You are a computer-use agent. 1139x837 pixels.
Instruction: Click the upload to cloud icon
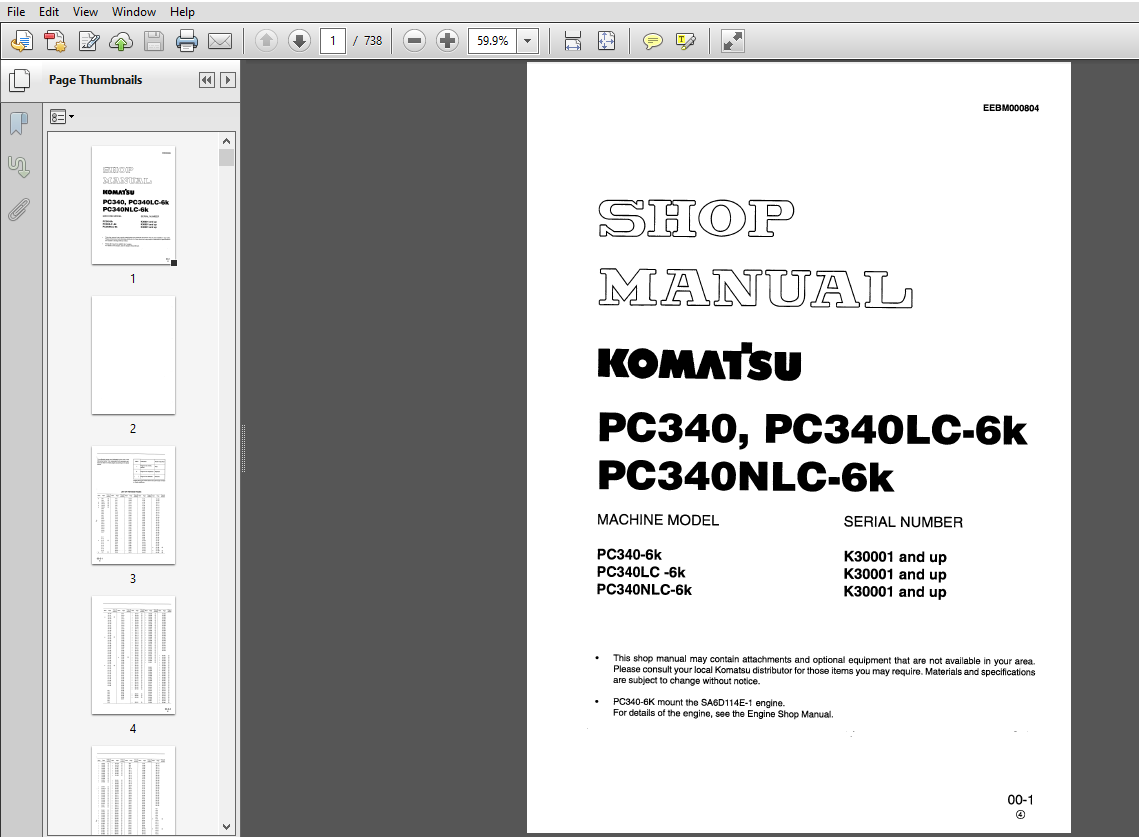121,41
